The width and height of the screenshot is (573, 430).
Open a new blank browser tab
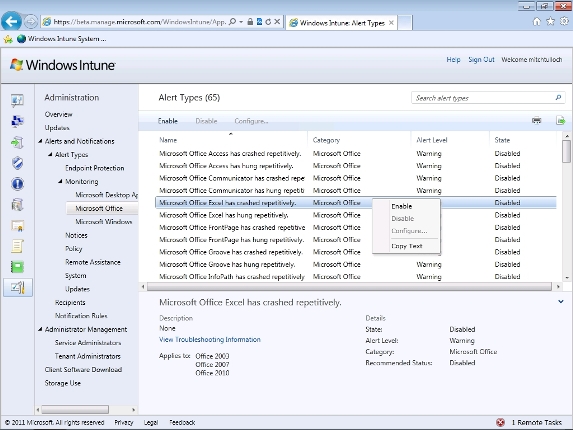(405, 23)
